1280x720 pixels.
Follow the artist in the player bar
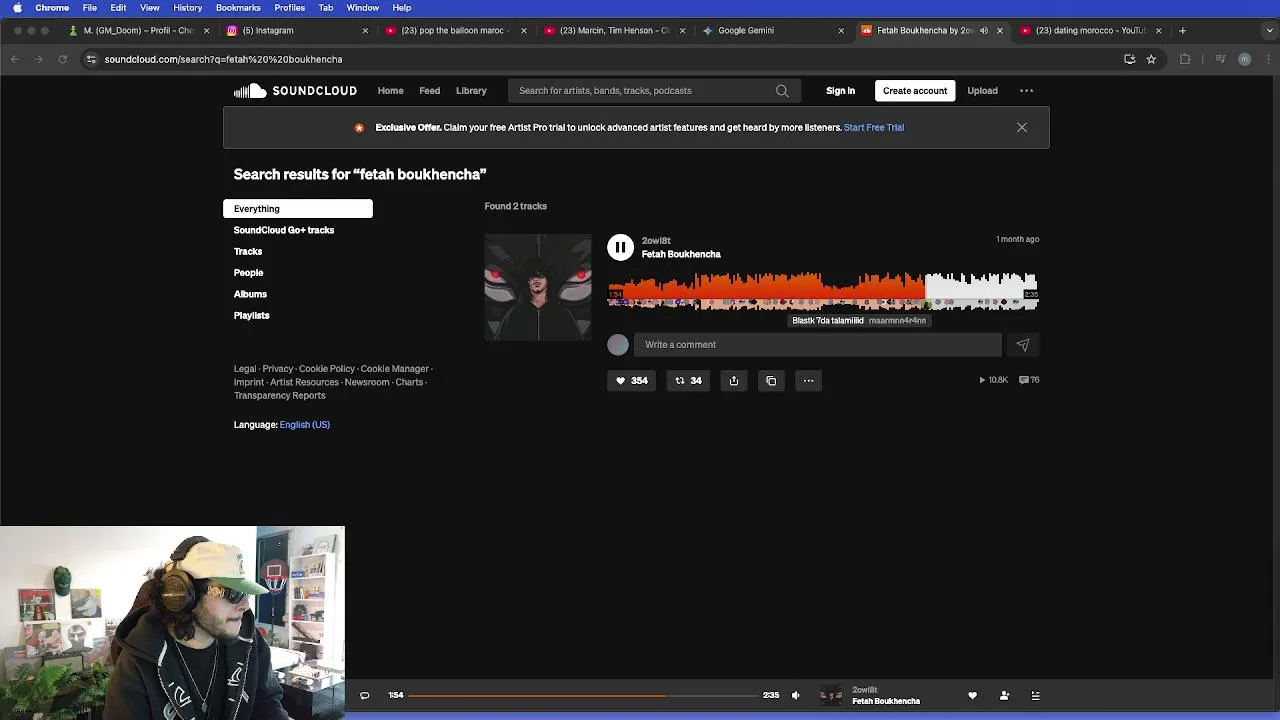[1004, 695]
